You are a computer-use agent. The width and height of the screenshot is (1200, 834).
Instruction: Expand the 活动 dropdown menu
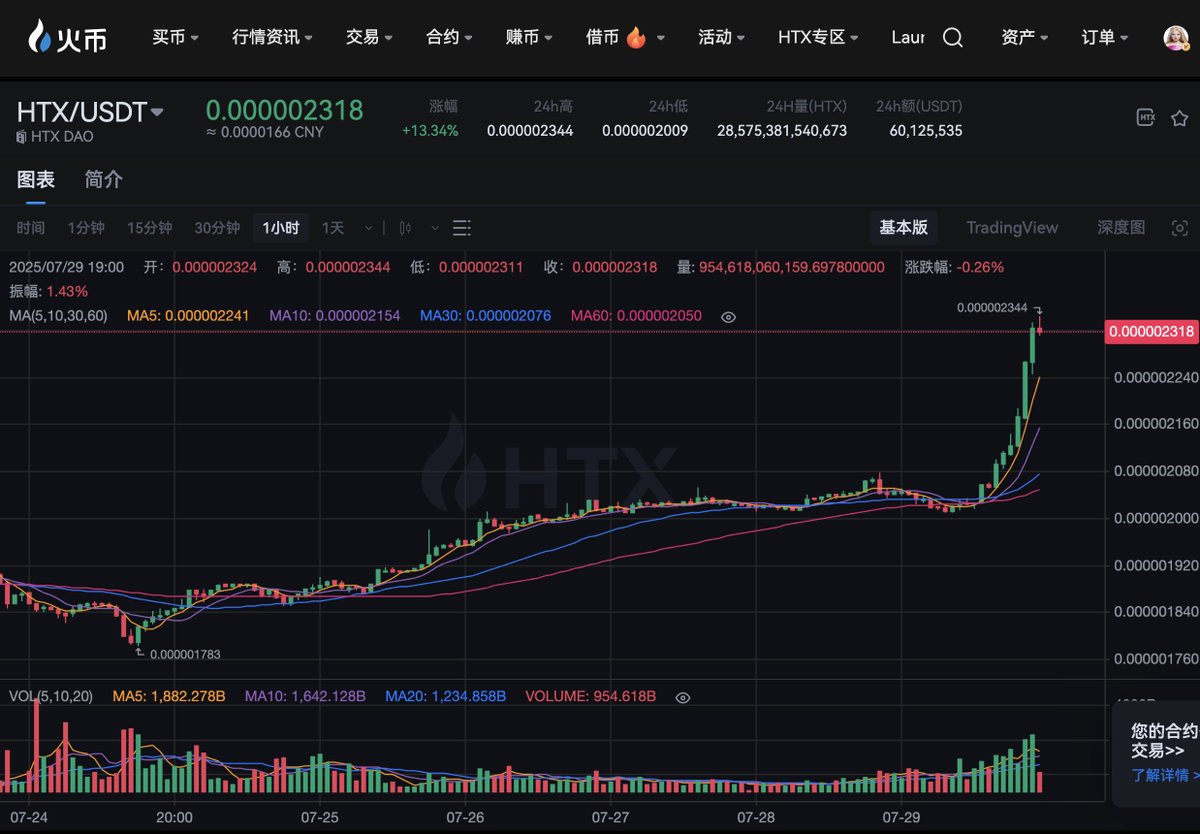coord(722,37)
